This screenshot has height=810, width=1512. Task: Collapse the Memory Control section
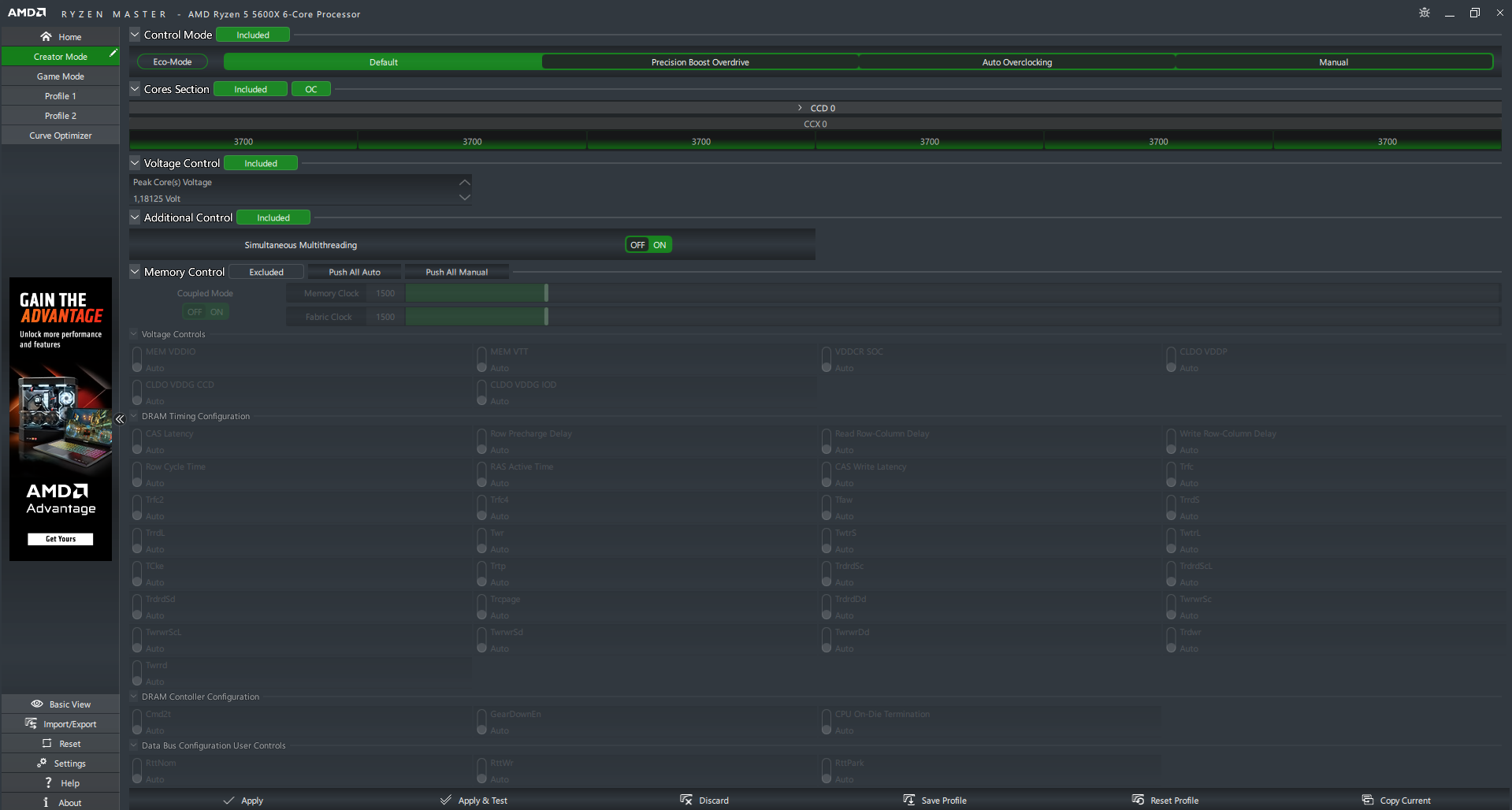coord(135,271)
